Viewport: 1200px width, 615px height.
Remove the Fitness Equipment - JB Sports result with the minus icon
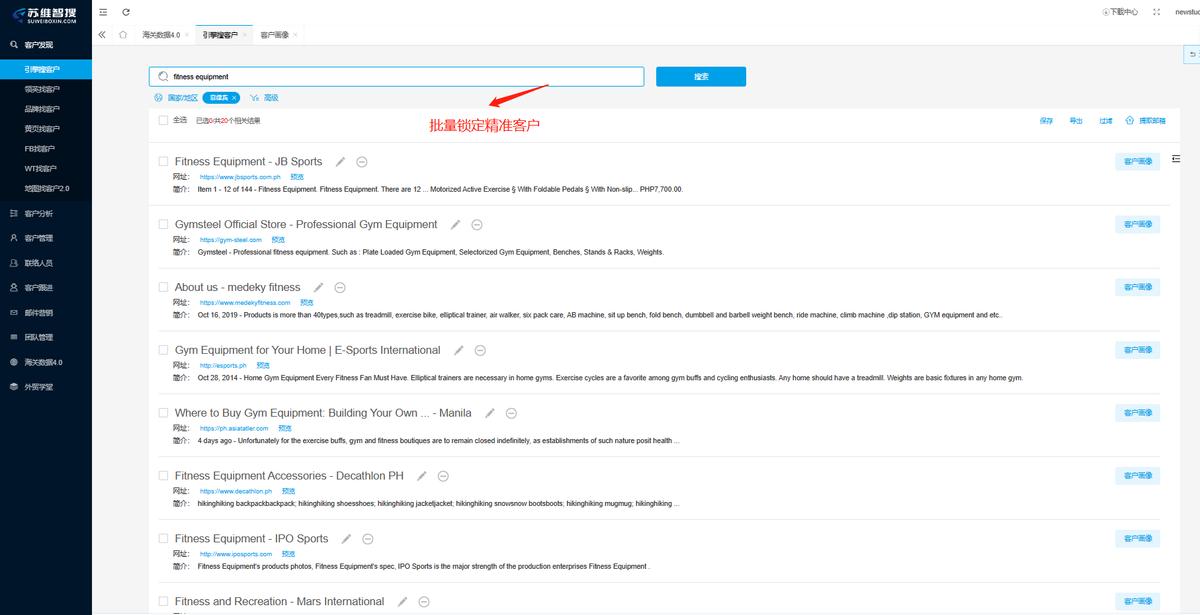point(362,161)
